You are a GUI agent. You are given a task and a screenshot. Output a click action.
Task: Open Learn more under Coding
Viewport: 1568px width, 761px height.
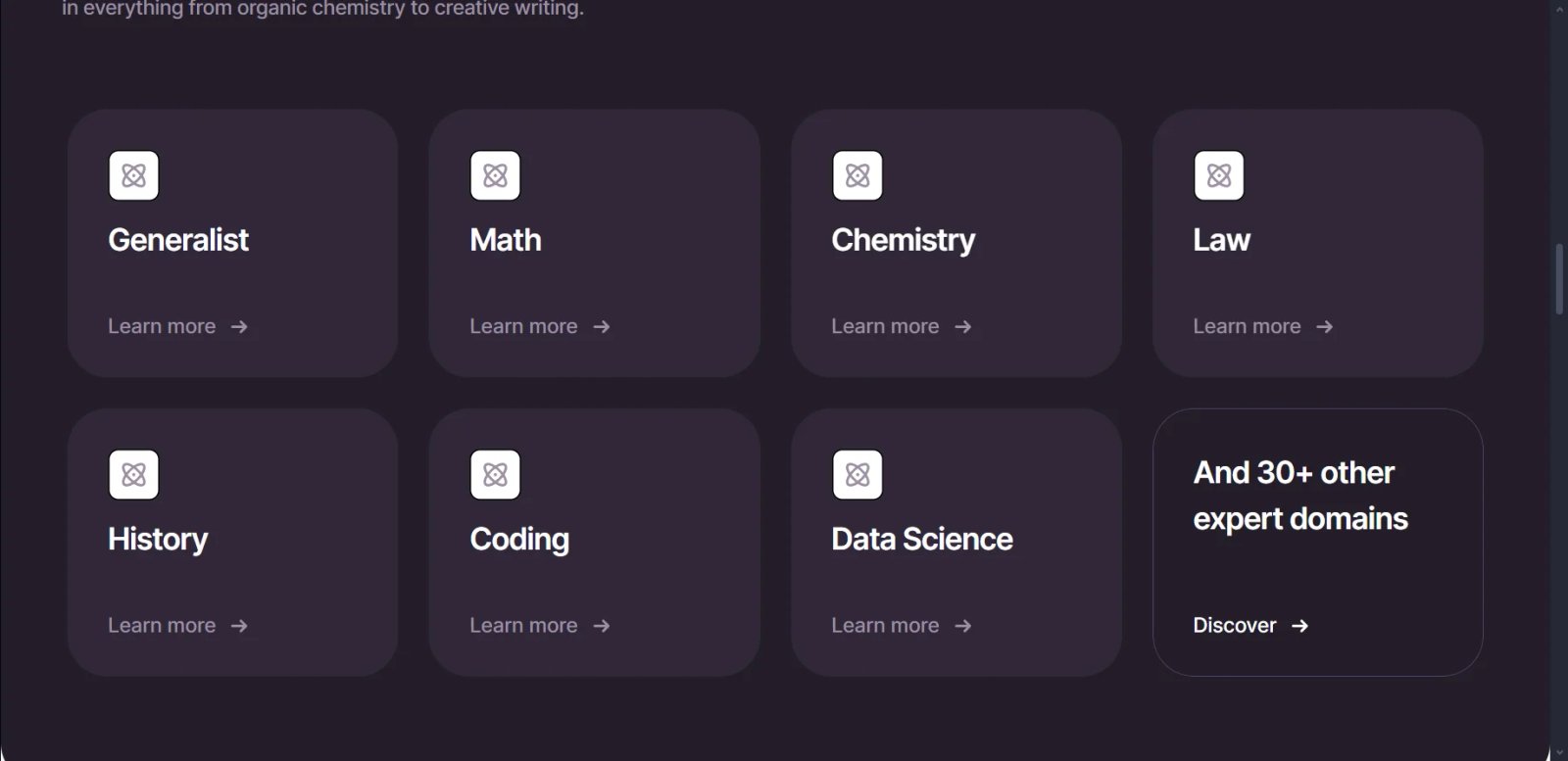click(x=523, y=625)
